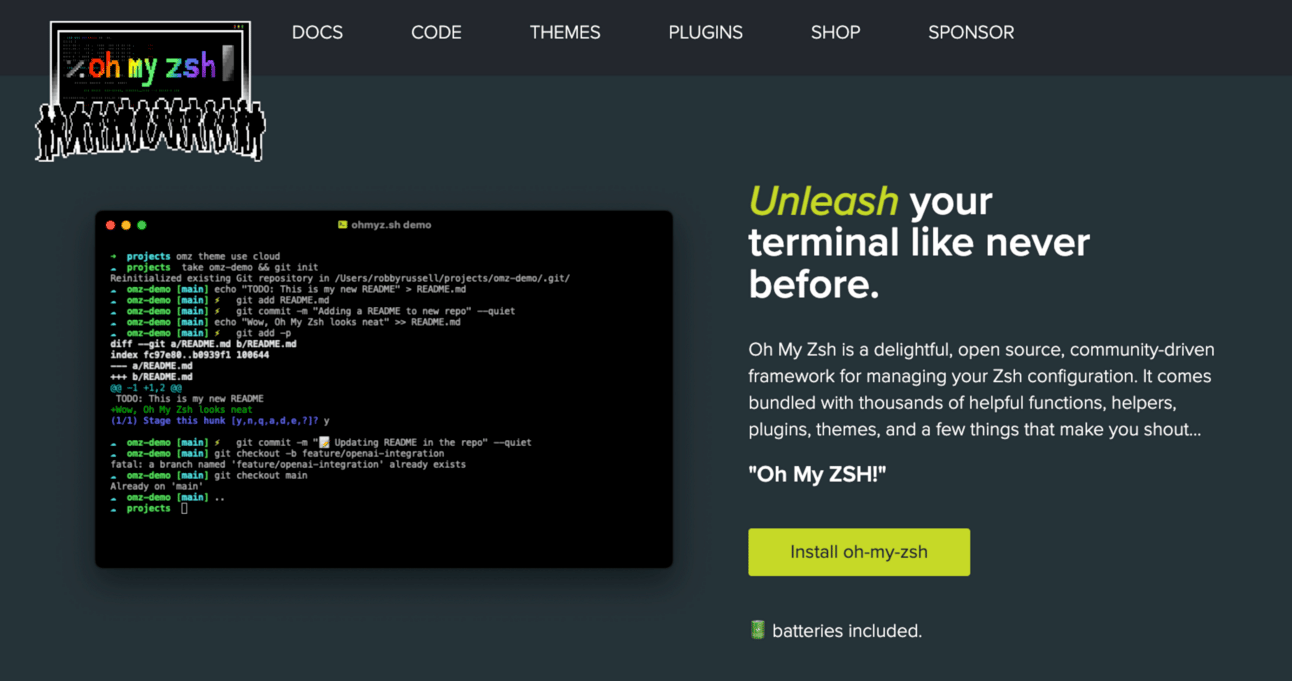Click the "batteries included." text
The height and width of the screenshot is (681, 1292).
[847, 631]
